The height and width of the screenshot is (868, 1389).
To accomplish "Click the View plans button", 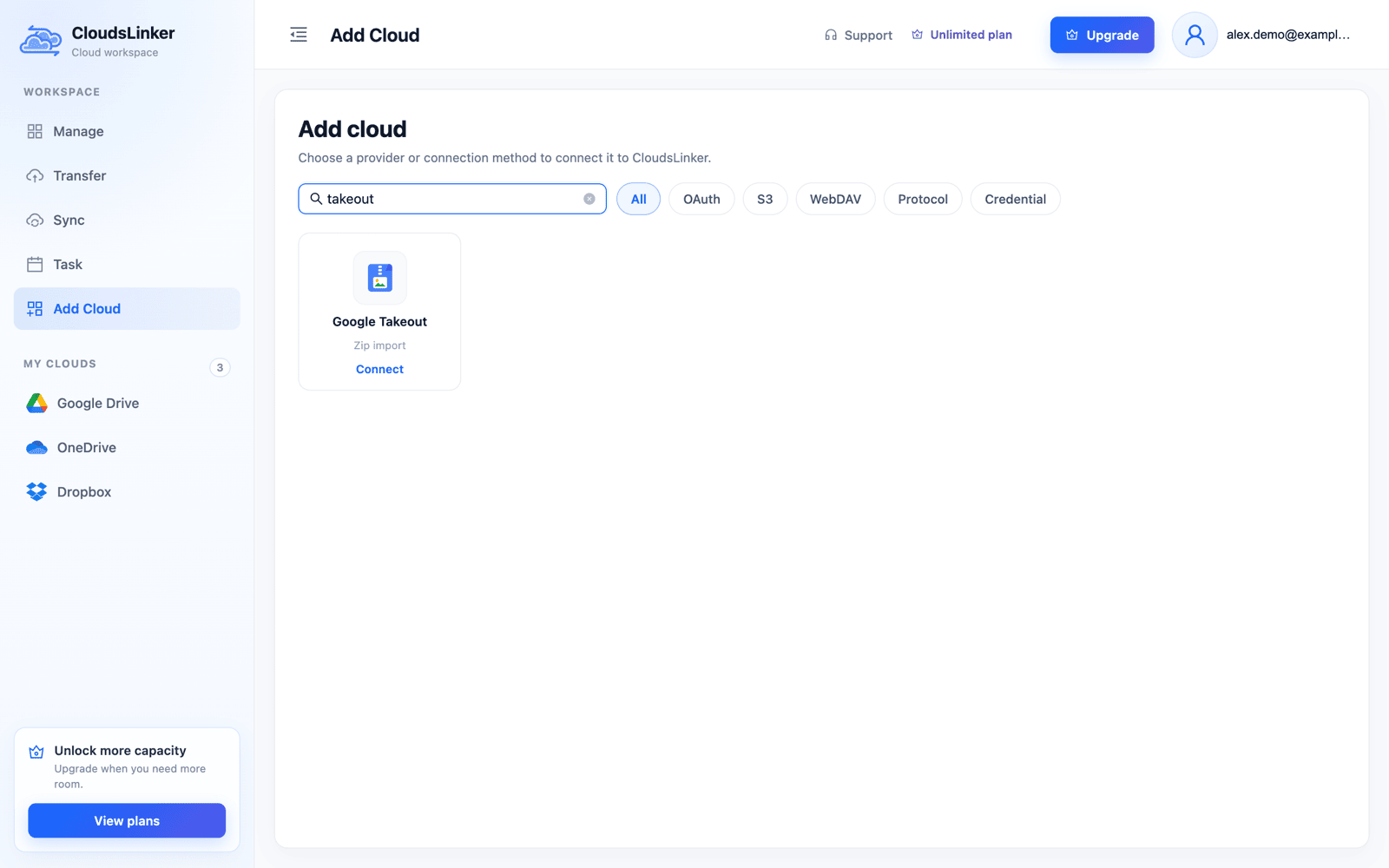I will click(127, 820).
